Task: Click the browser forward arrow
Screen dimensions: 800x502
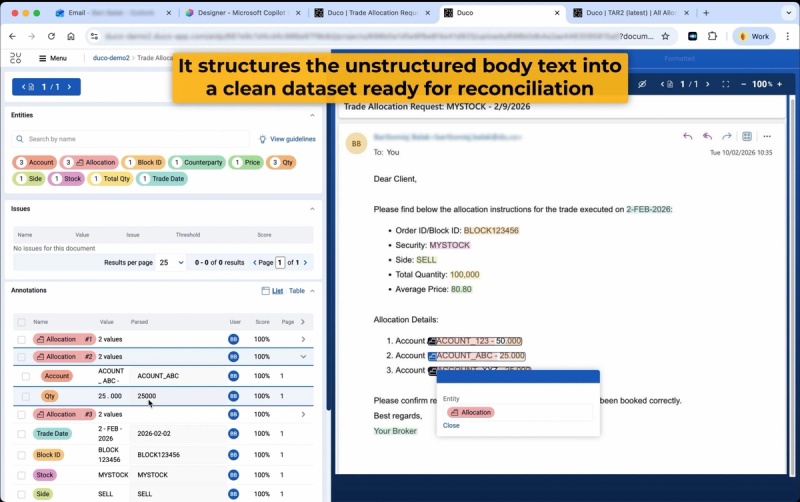Action: pyautogui.click(x=32, y=36)
